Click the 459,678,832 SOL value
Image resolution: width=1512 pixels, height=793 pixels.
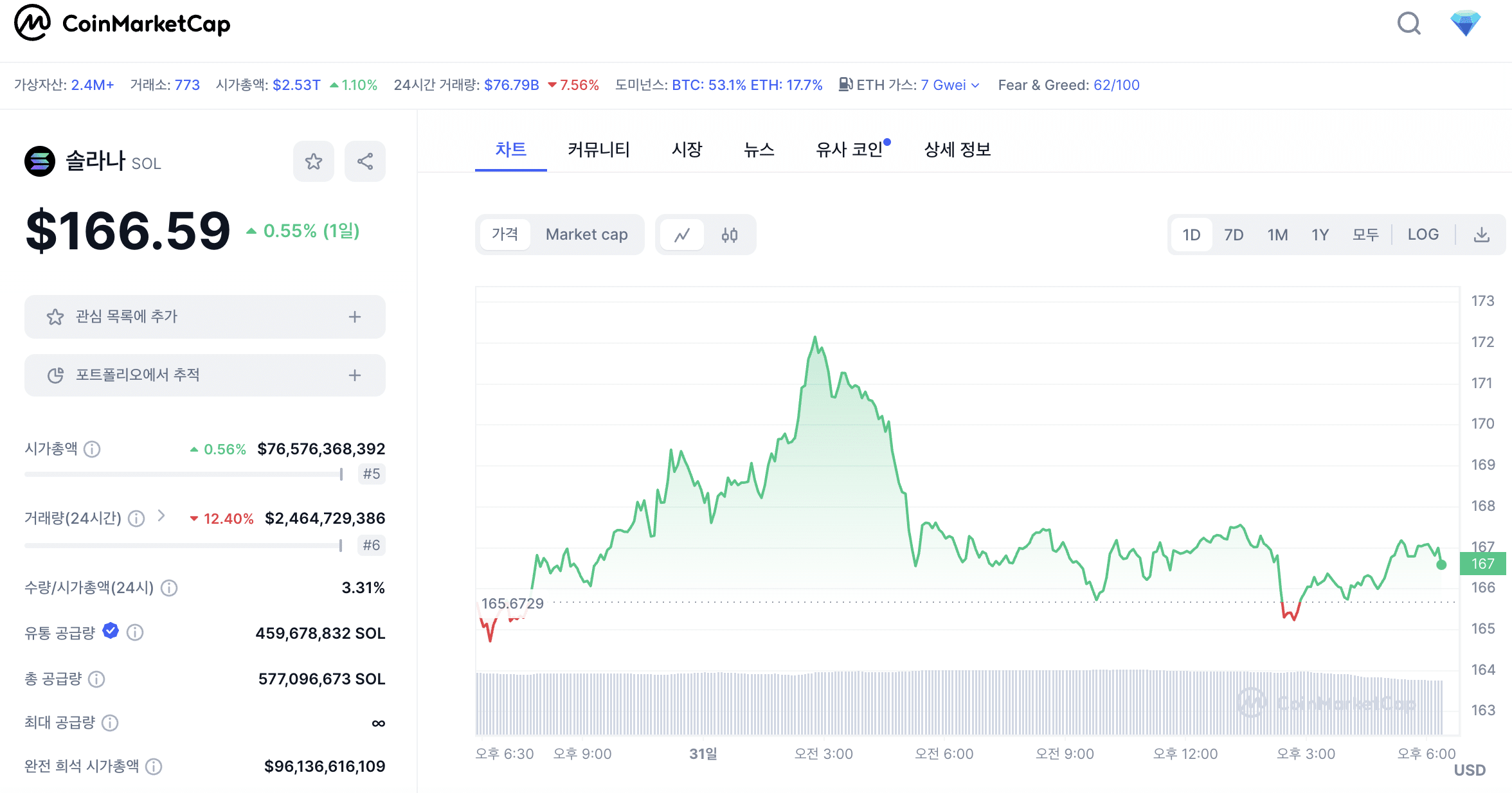point(321,634)
